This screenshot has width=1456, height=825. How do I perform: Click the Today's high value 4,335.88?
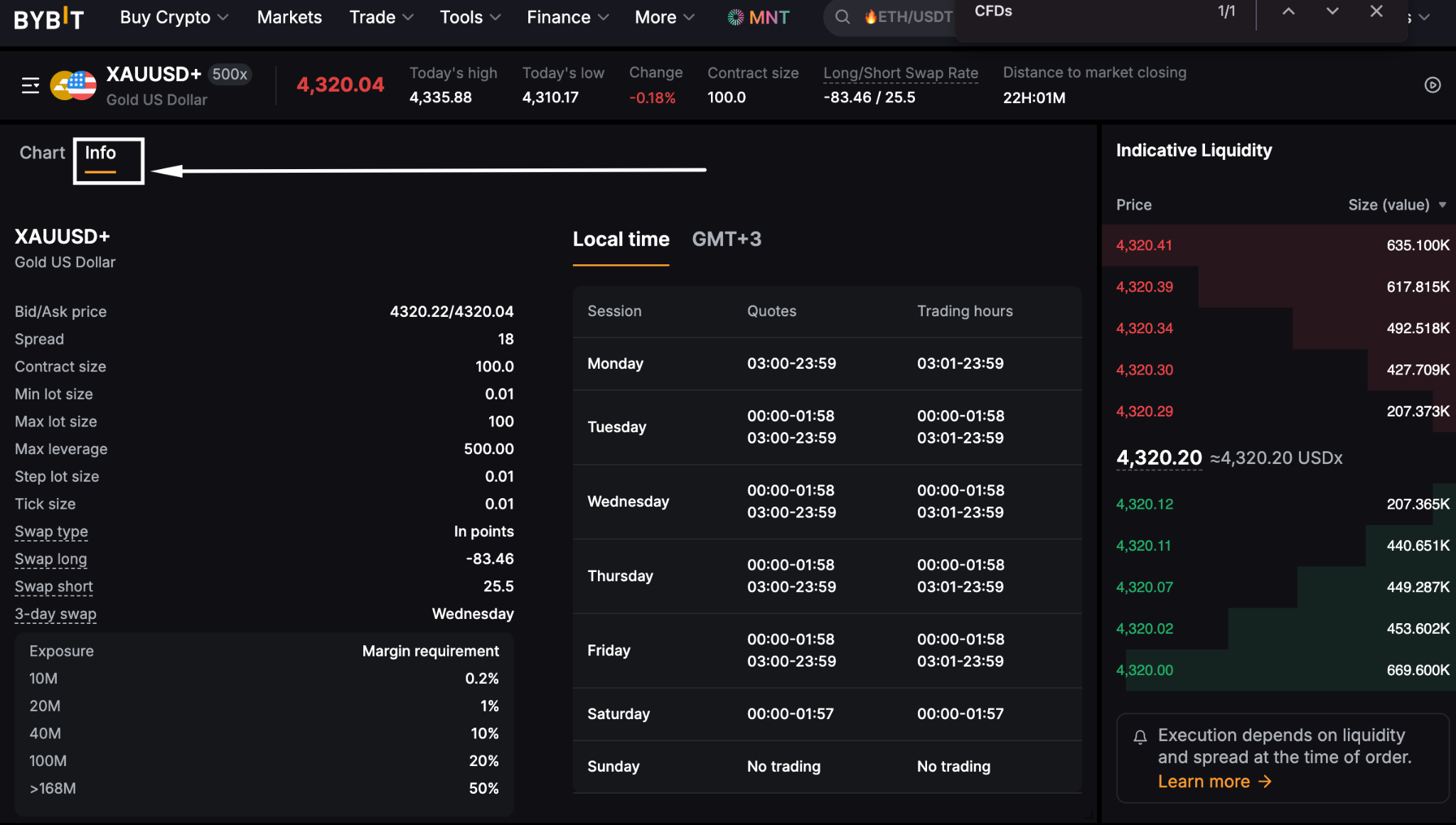pyautogui.click(x=440, y=97)
